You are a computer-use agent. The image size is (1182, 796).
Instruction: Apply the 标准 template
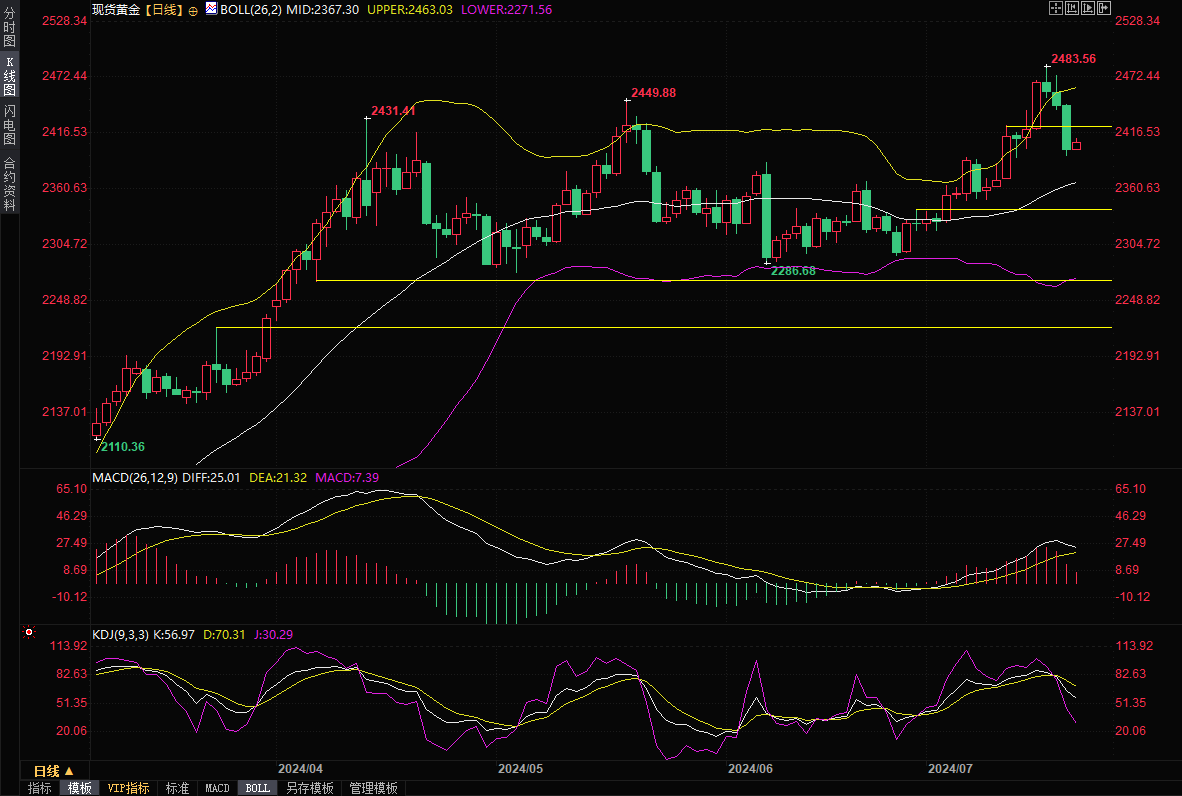click(x=177, y=788)
